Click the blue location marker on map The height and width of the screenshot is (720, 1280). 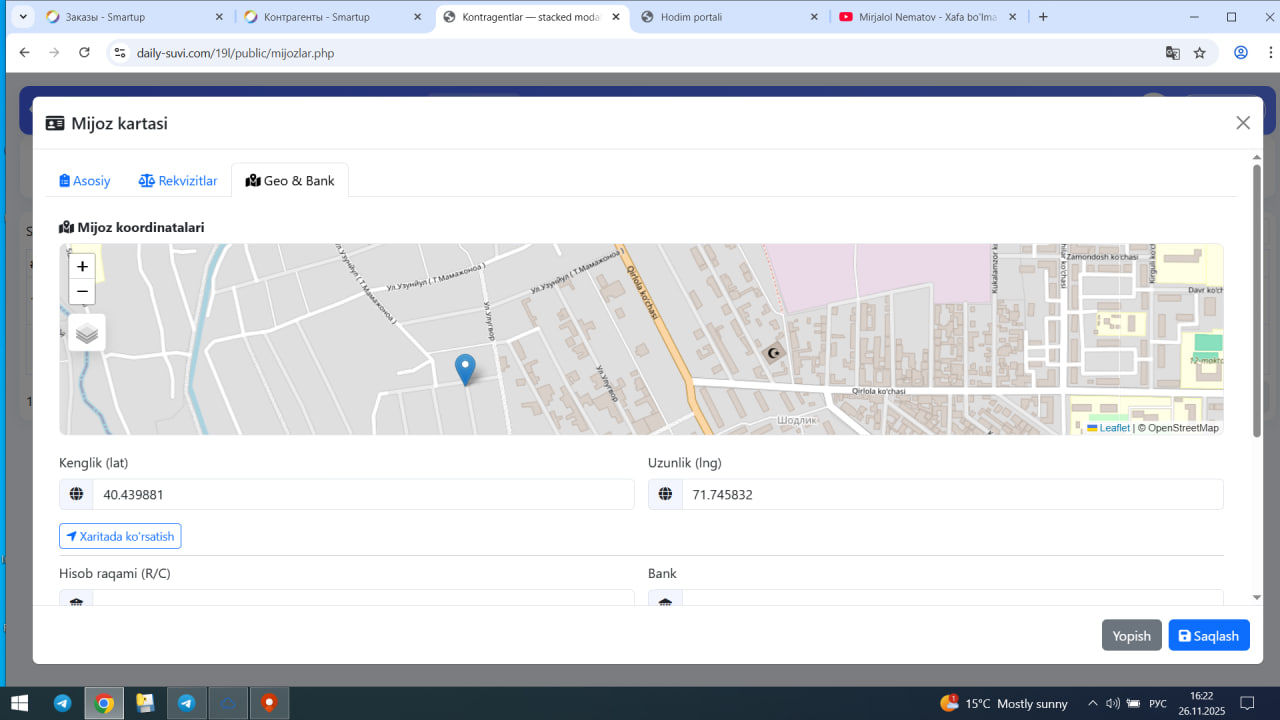[465, 368]
